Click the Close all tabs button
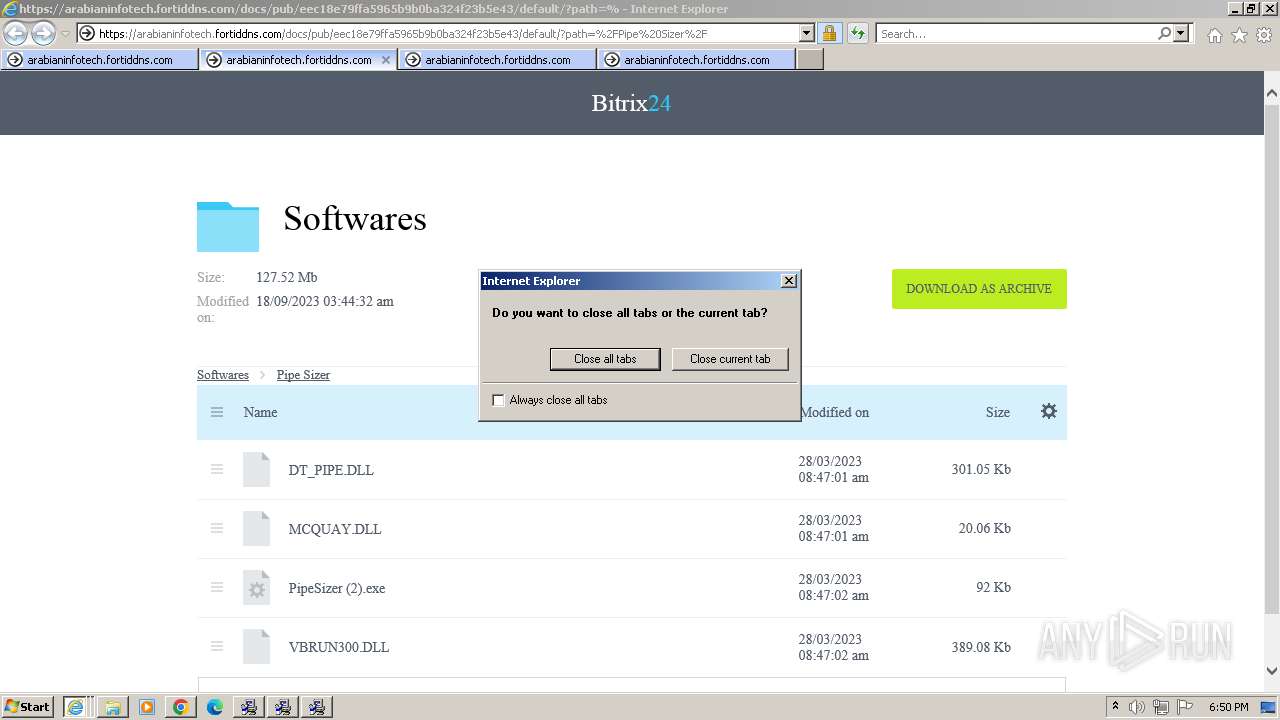 605,359
